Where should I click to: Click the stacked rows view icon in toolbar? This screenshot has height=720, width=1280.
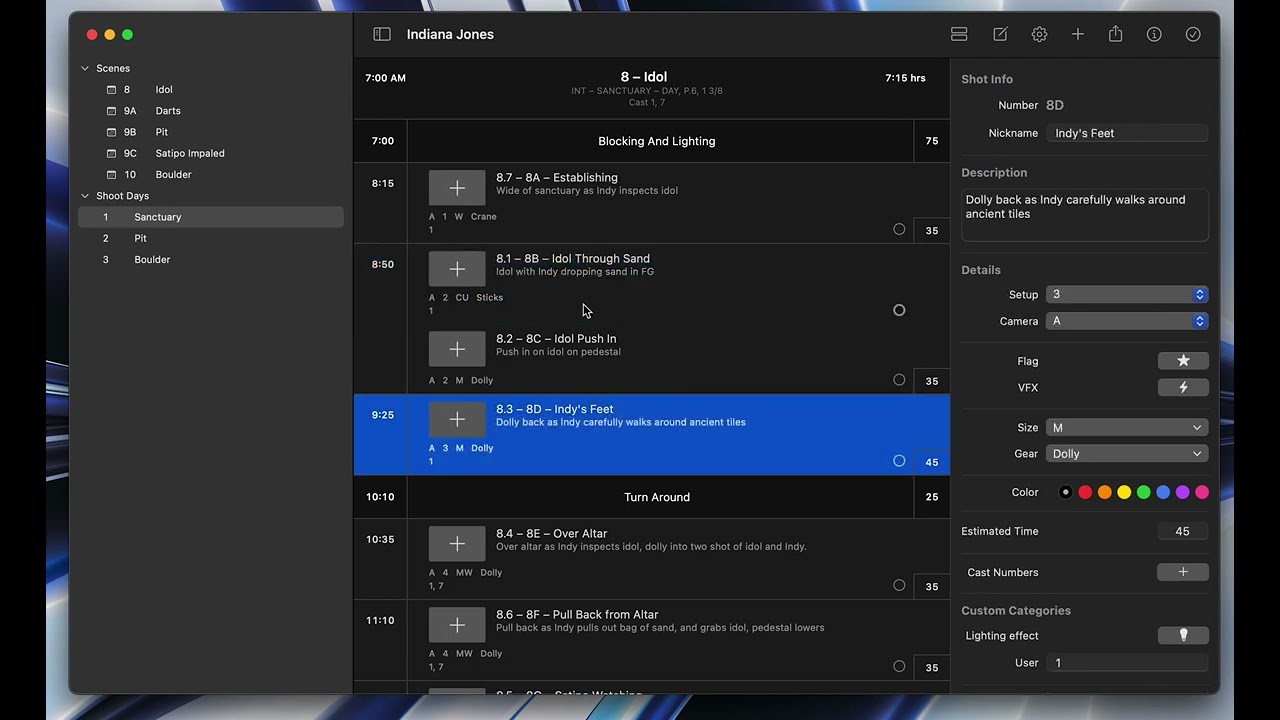coord(959,34)
